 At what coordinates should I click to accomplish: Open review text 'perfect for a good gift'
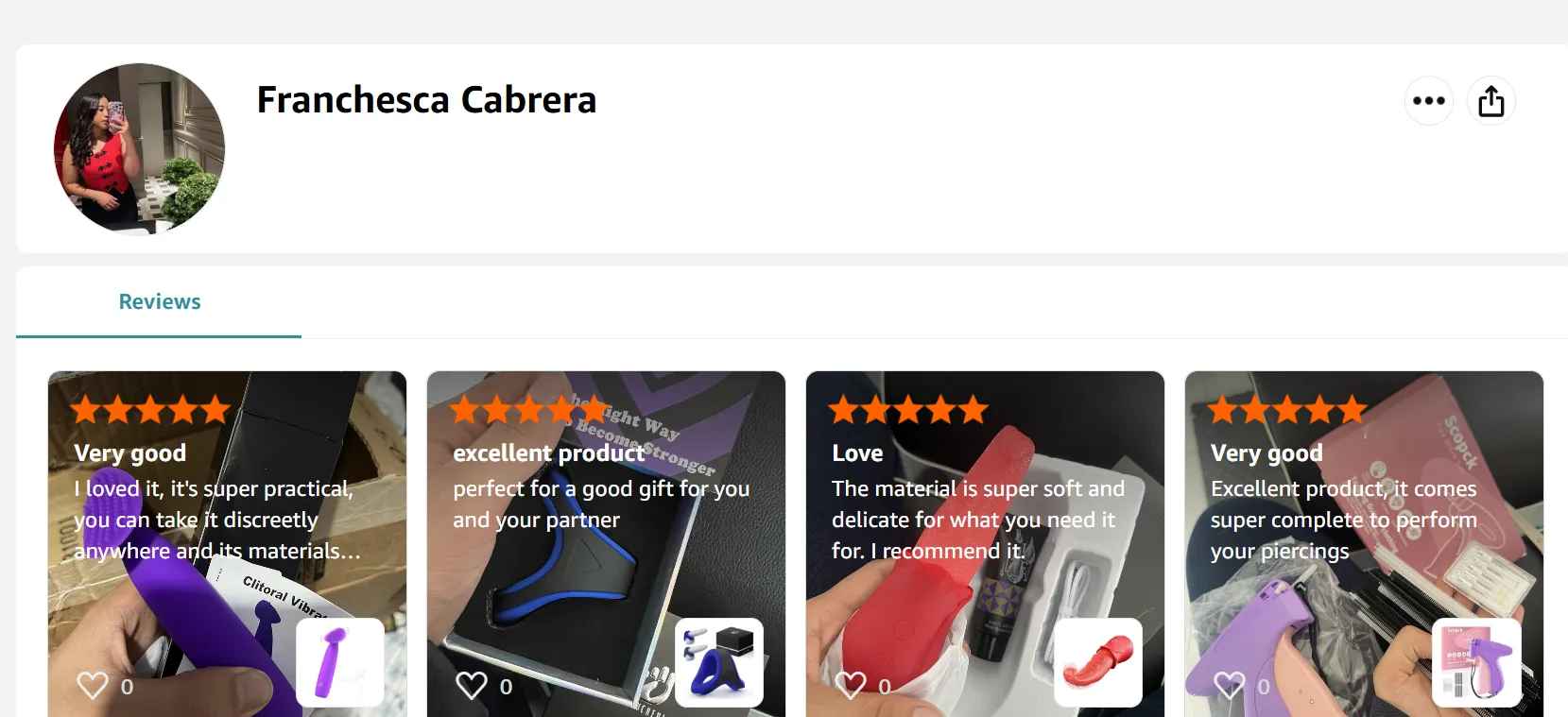point(601,504)
